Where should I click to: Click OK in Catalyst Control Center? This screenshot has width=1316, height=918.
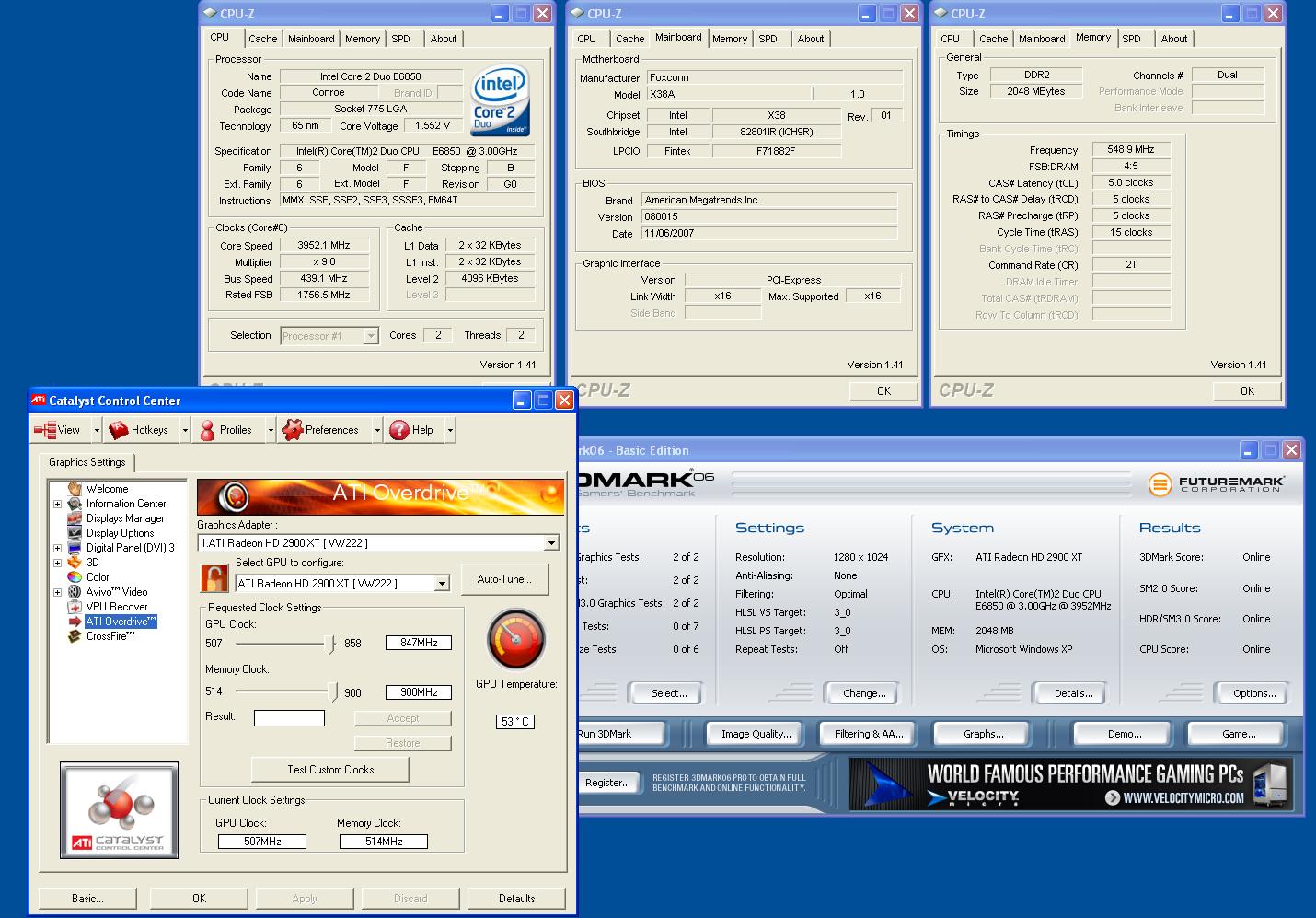[199, 899]
